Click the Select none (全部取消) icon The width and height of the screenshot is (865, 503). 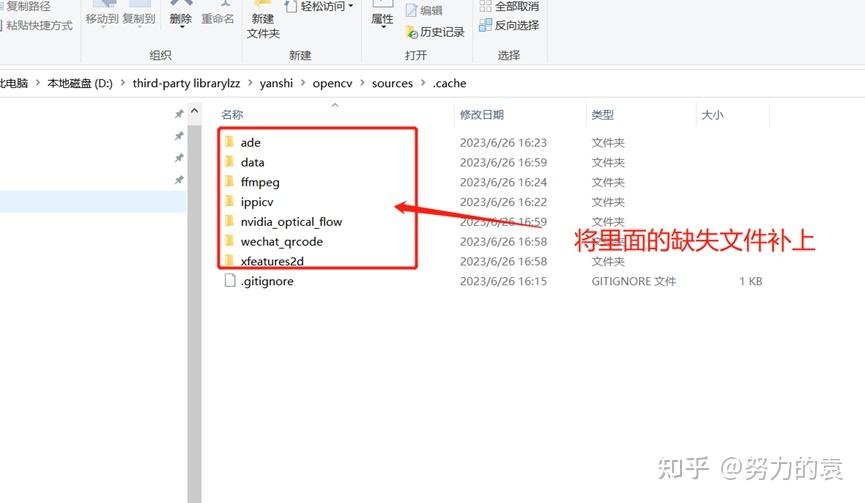click(485, 6)
